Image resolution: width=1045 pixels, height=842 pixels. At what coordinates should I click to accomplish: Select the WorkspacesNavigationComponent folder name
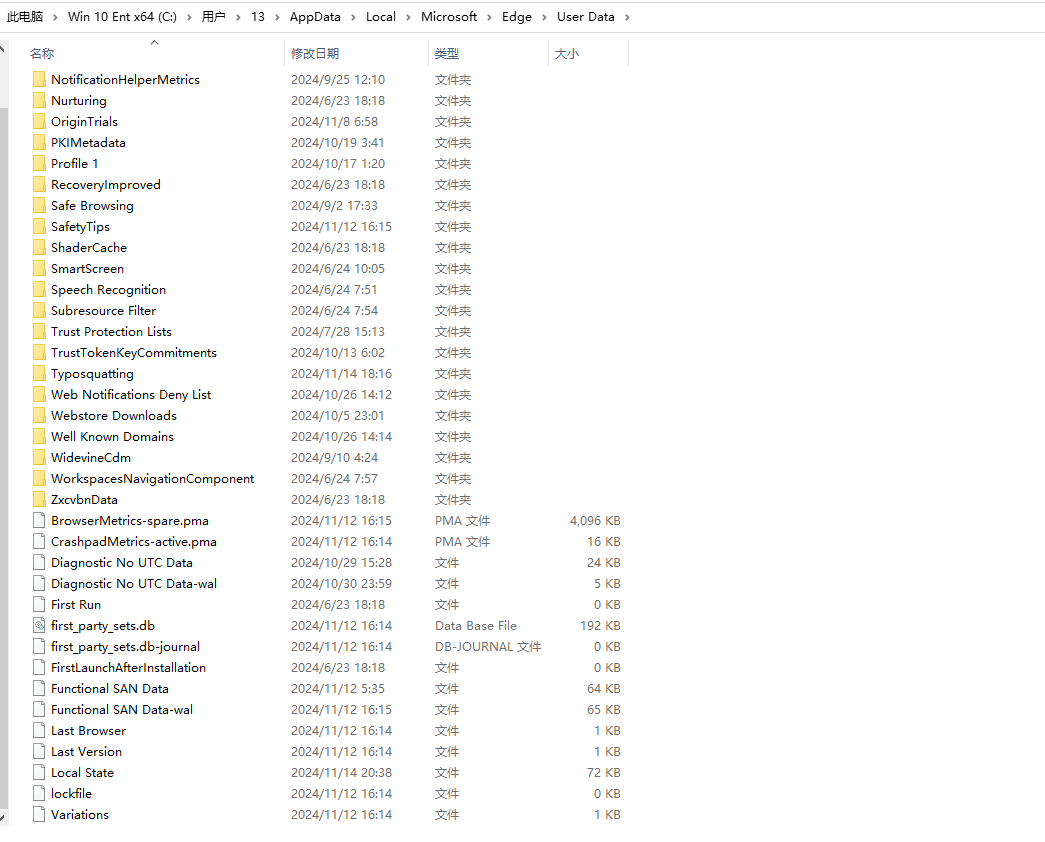pos(153,479)
